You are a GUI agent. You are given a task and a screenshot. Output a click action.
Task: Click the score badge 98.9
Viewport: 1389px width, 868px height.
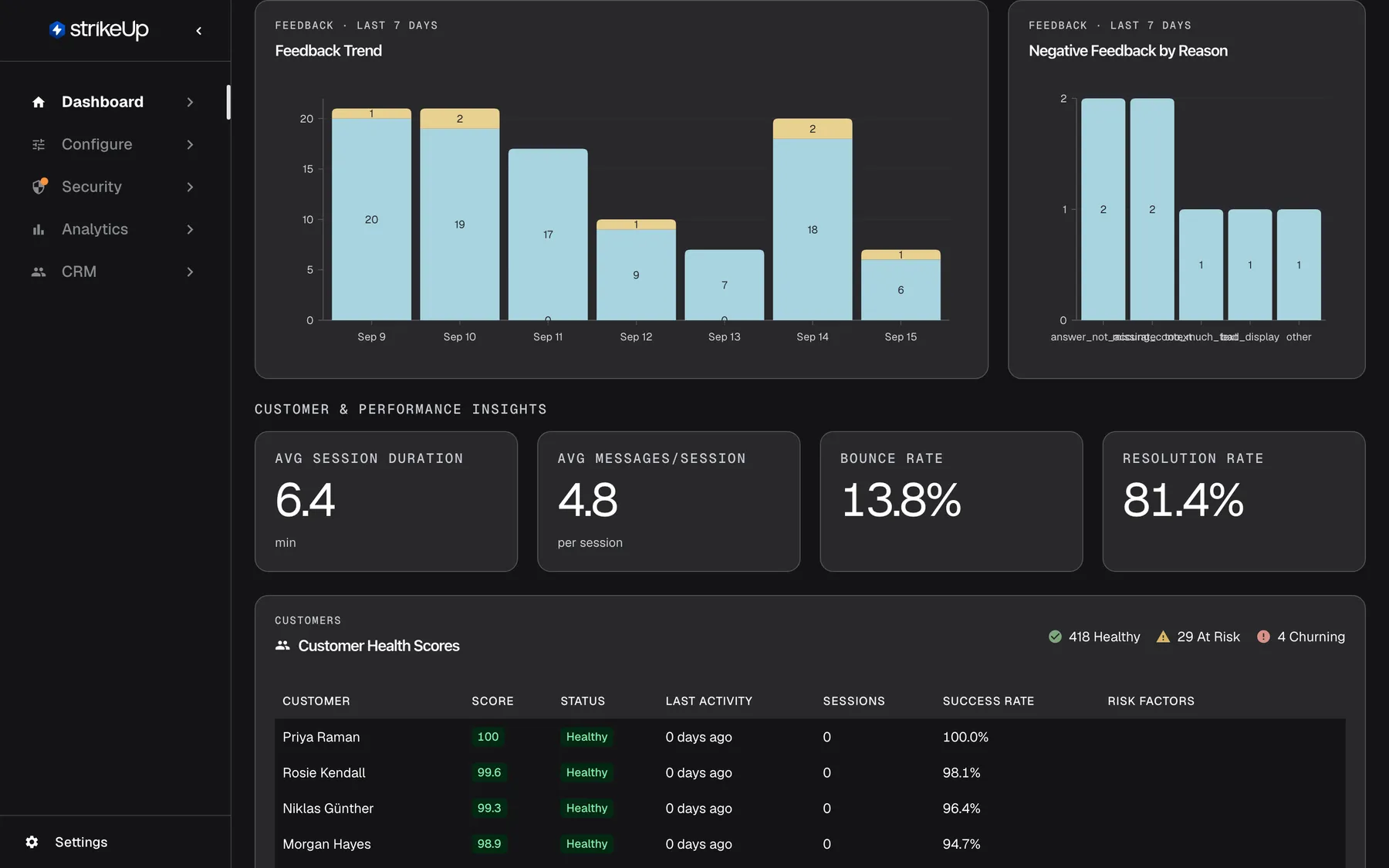pyautogui.click(x=488, y=843)
